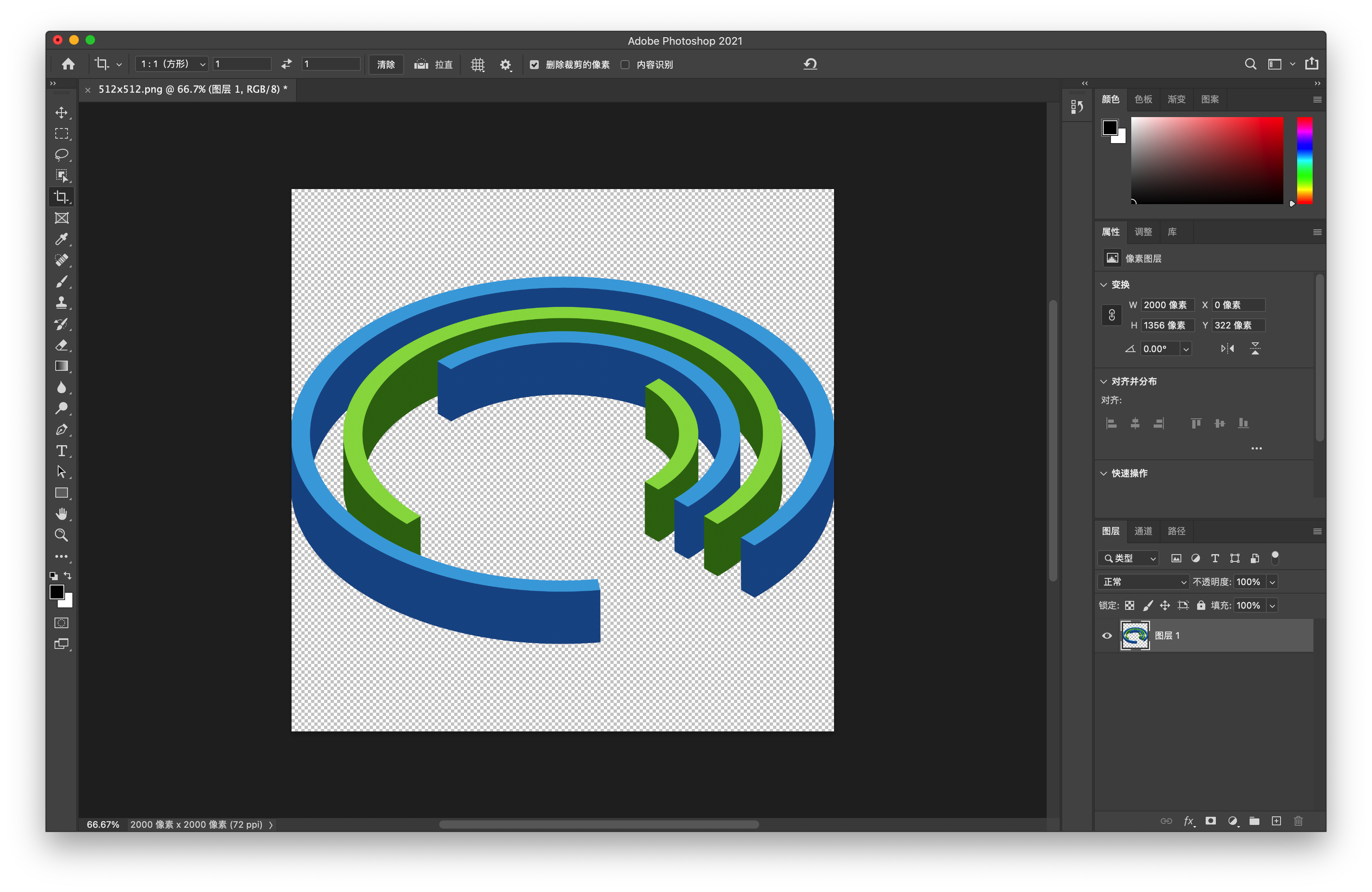This screenshot has width=1372, height=892.
Task: Enable Content-Aware checkbox
Action: pos(625,65)
